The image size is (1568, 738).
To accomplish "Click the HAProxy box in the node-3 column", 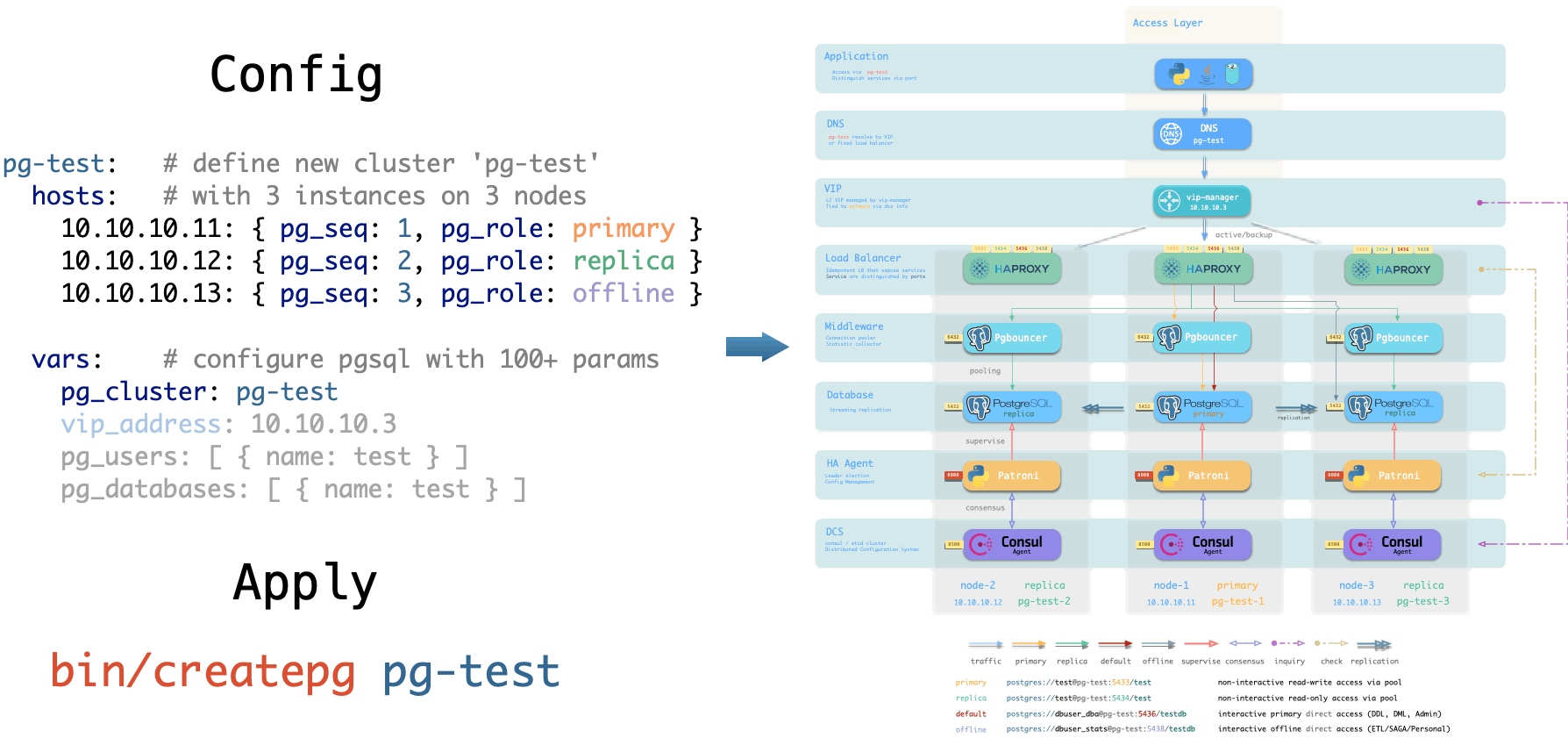I will 1393,269.
